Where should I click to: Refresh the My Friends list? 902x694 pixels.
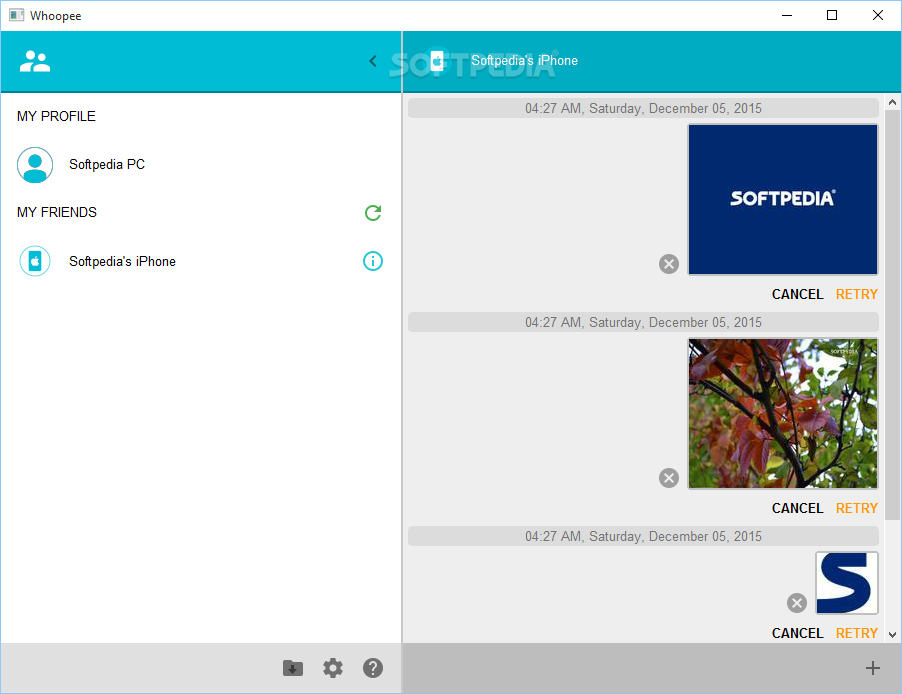(x=373, y=213)
